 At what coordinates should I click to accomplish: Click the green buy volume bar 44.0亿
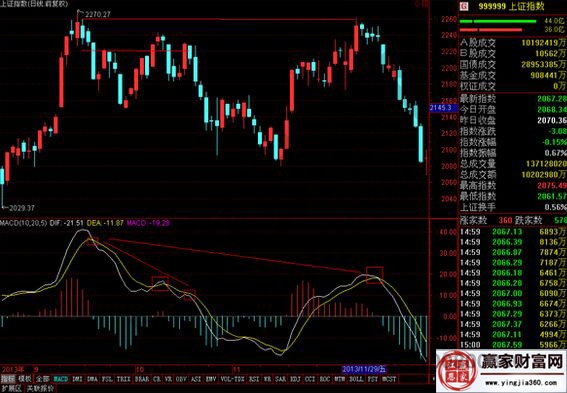(x=498, y=21)
